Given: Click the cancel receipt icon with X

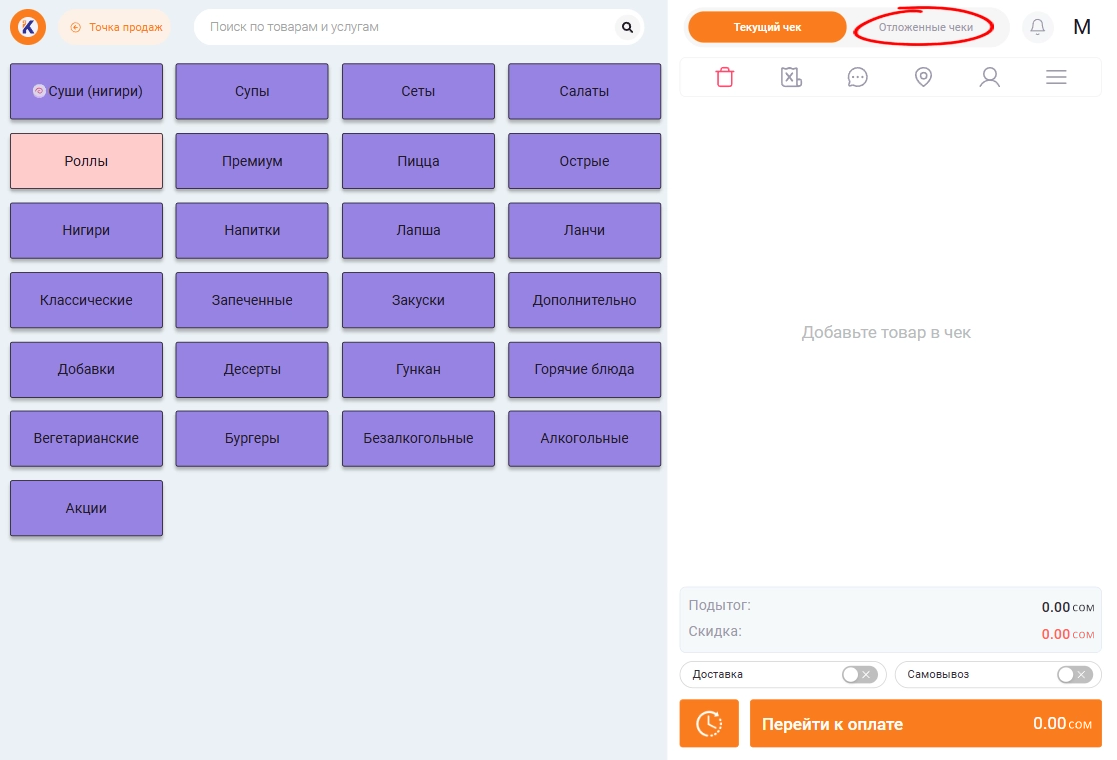Looking at the screenshot, I should tap(791, 77).
